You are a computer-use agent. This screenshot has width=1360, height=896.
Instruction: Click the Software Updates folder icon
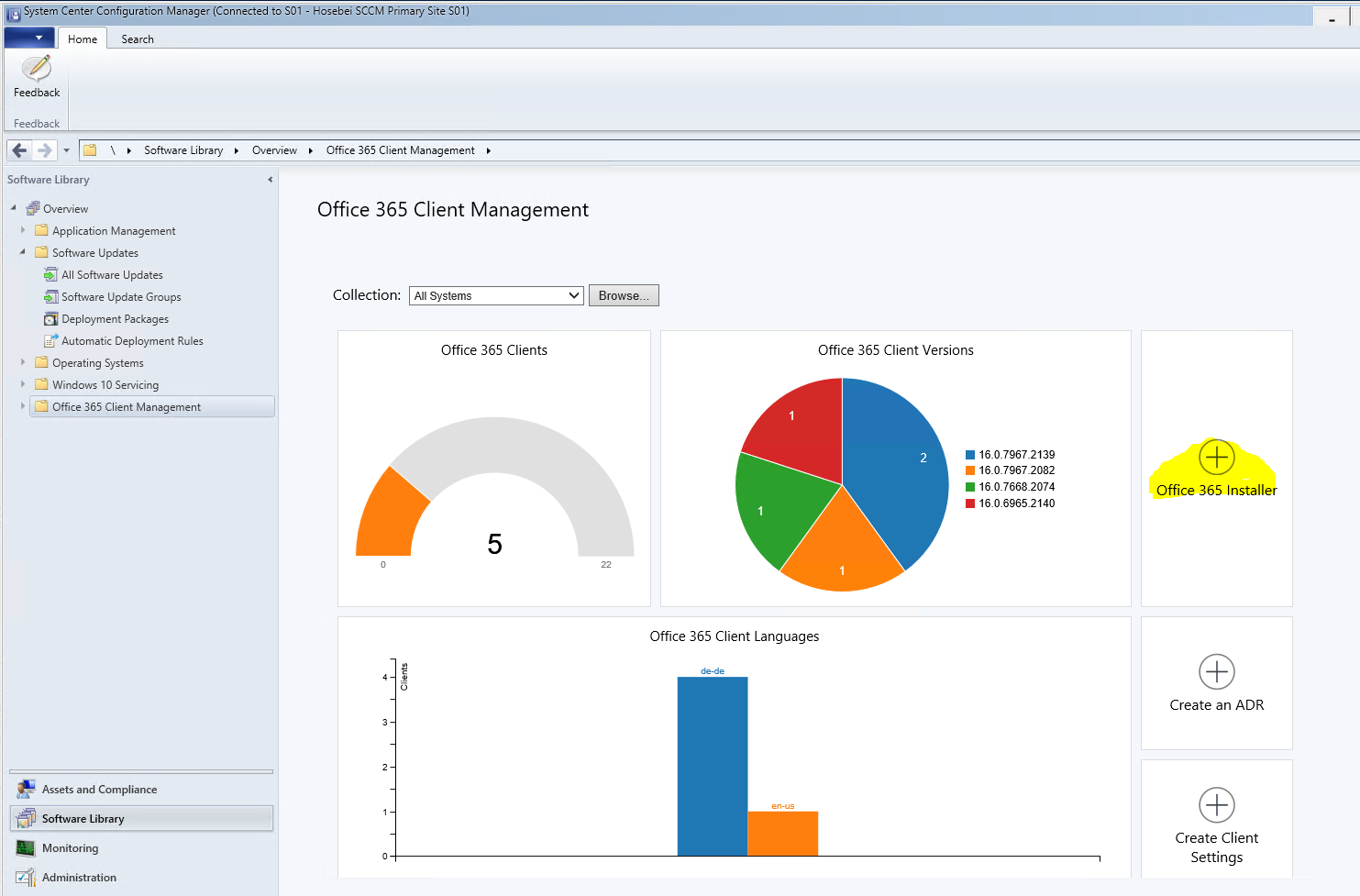coord(41,252)
